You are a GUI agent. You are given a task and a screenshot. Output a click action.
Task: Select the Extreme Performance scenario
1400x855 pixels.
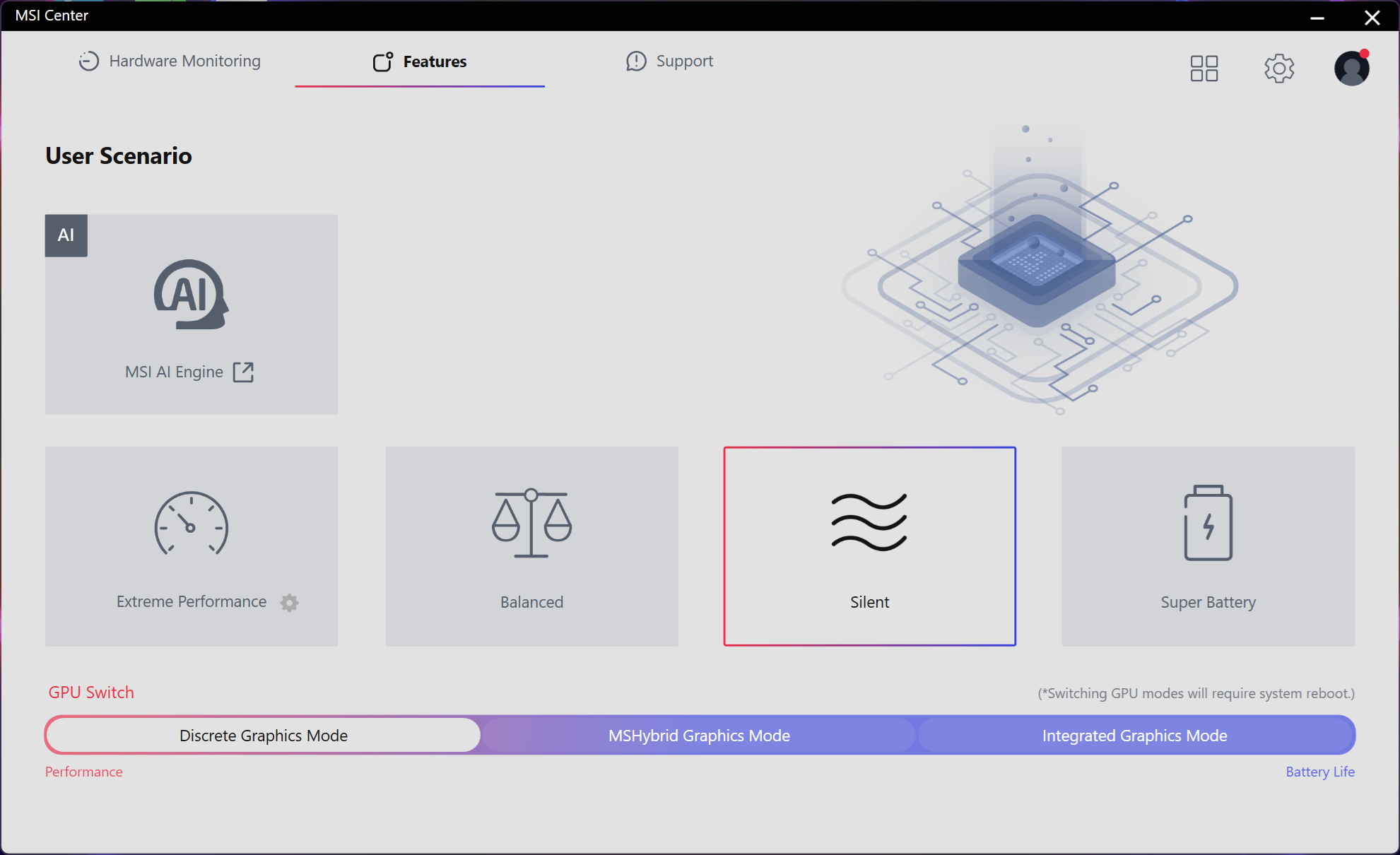(192, 546)
